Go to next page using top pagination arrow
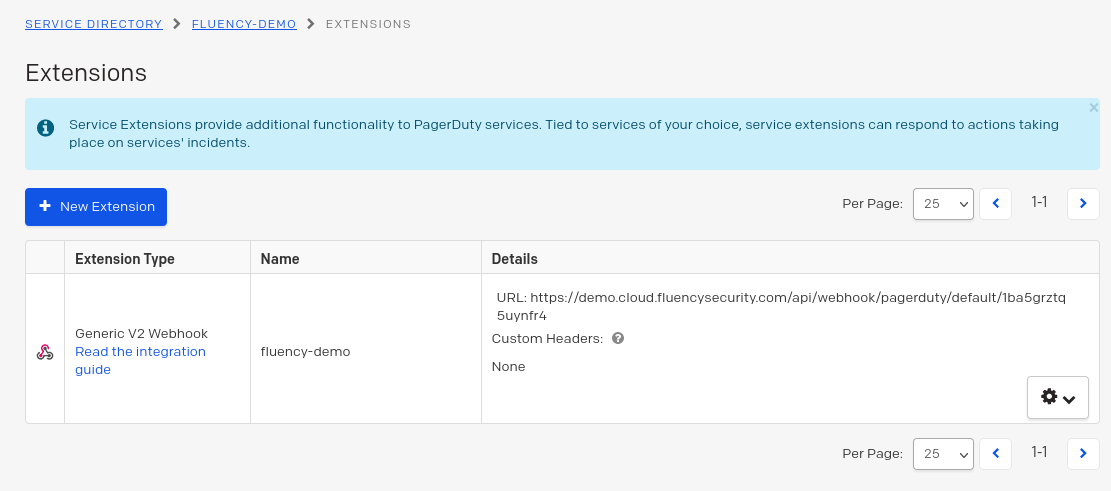The image size is (1111, 491). tap(1083, 204)
